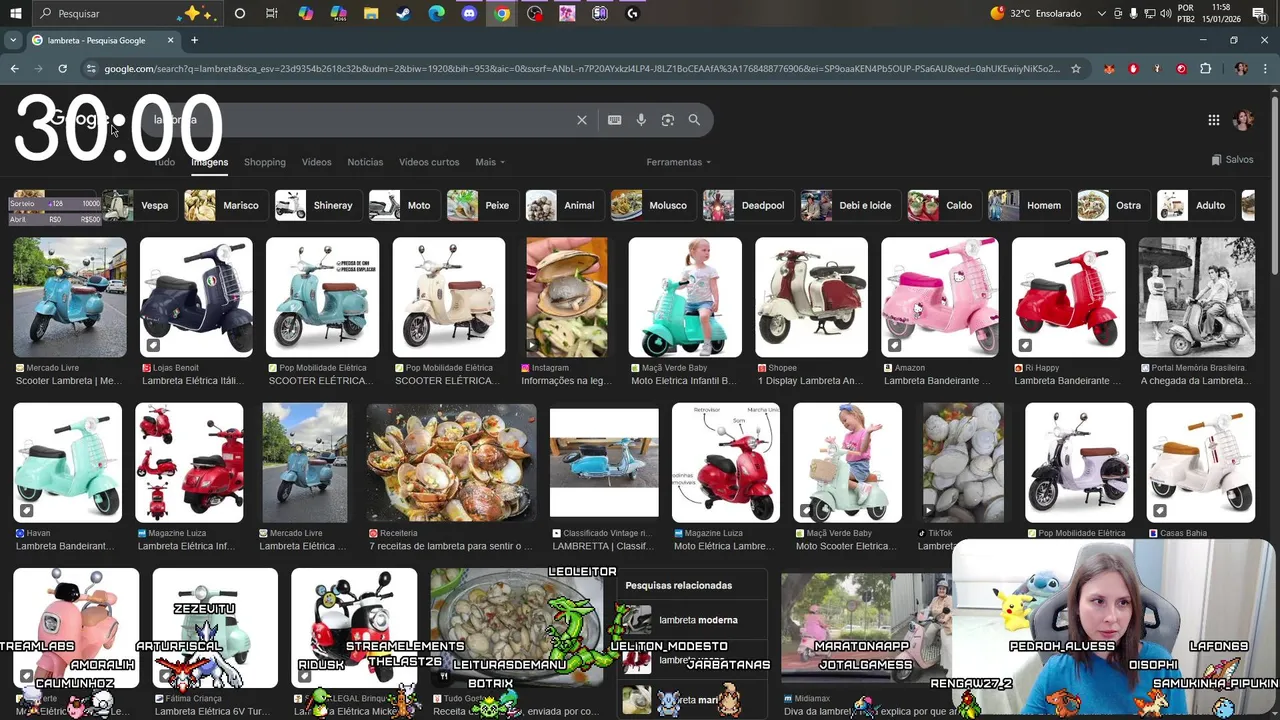Viewport: 1280px width, 720px height.
Task: Open the Shopee Display Lambreta thumbnail
Action: click(x=811, y=297)
